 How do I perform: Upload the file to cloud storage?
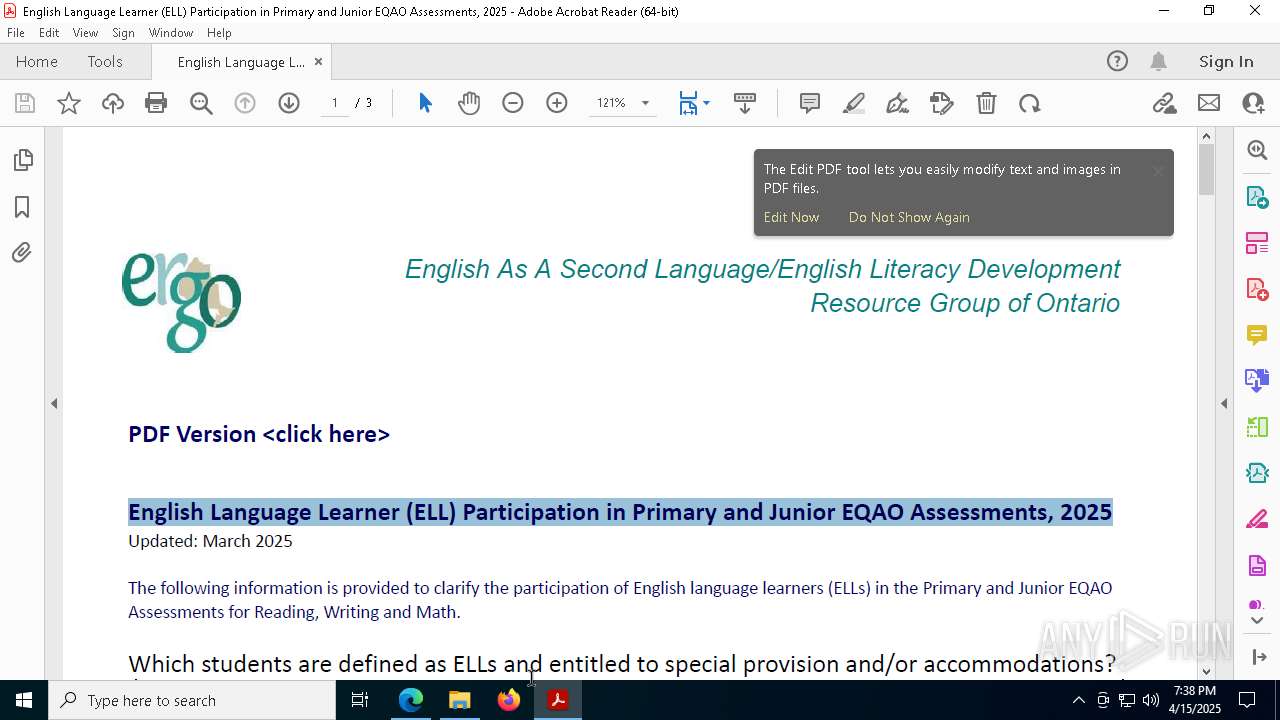coord(113,103)
